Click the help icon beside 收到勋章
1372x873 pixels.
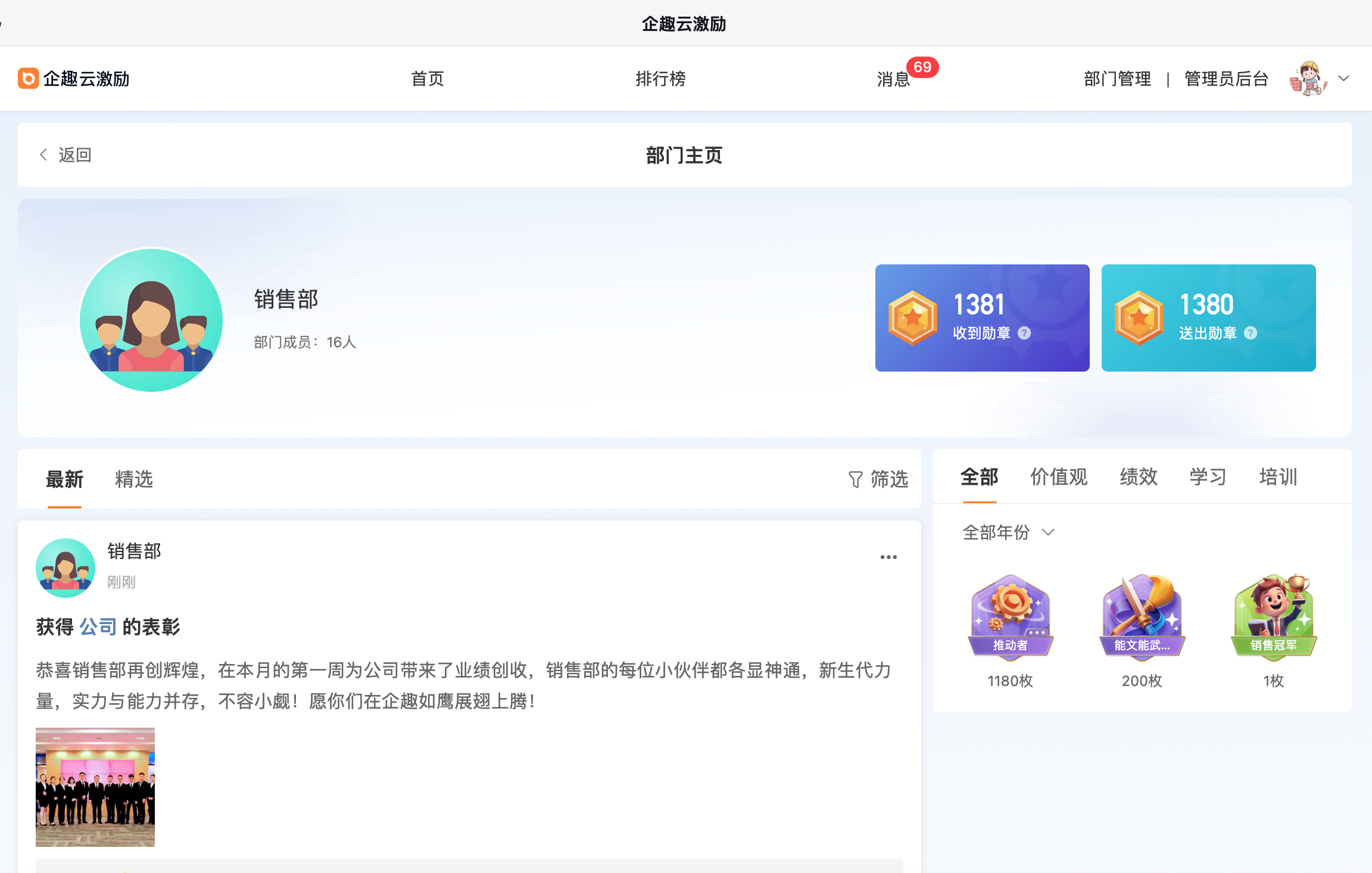tap(1024, 333)
